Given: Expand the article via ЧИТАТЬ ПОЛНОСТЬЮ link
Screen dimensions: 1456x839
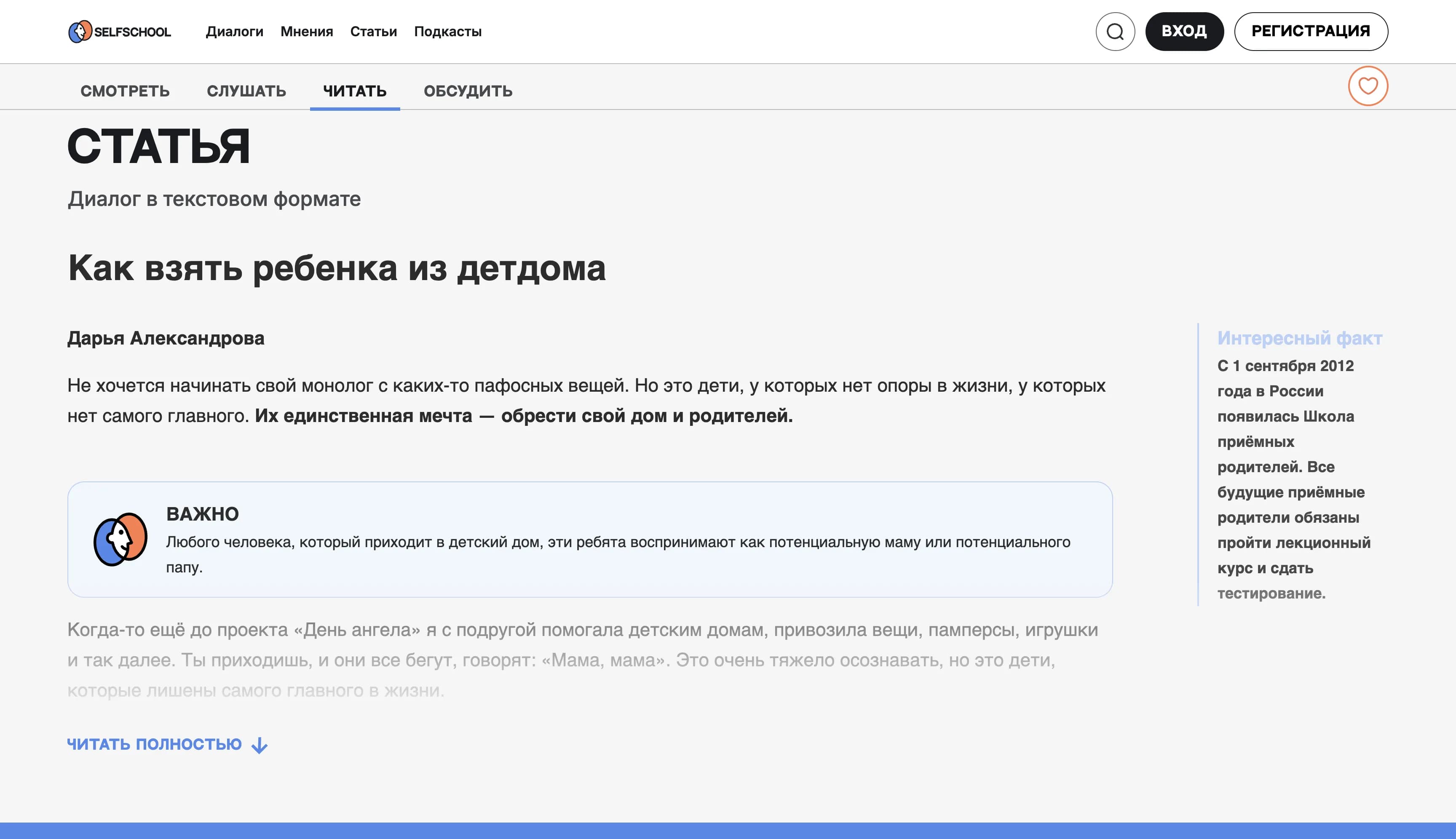Looking at the screenshot, I should click(155, 745).
